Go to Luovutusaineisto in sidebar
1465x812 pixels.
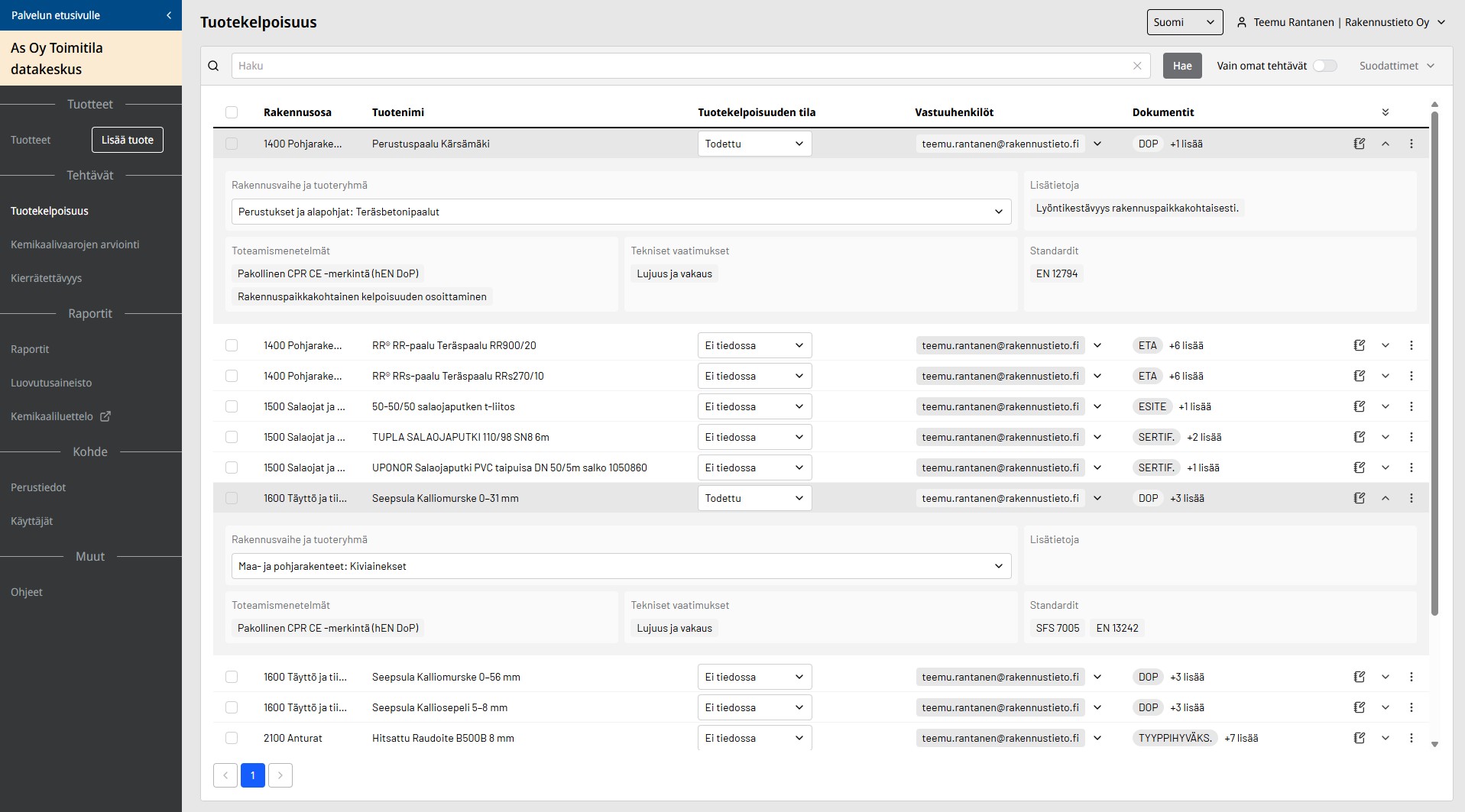click(x=51, y=383)
